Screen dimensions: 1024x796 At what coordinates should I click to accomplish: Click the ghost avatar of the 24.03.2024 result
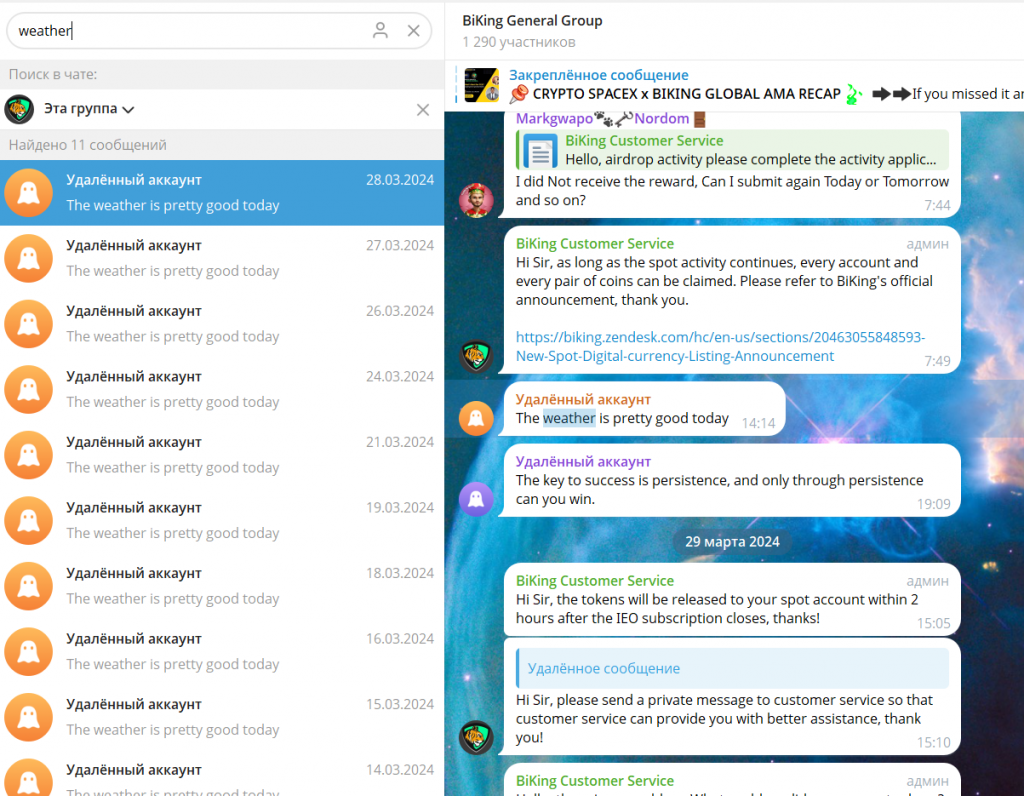pos(28,389)
